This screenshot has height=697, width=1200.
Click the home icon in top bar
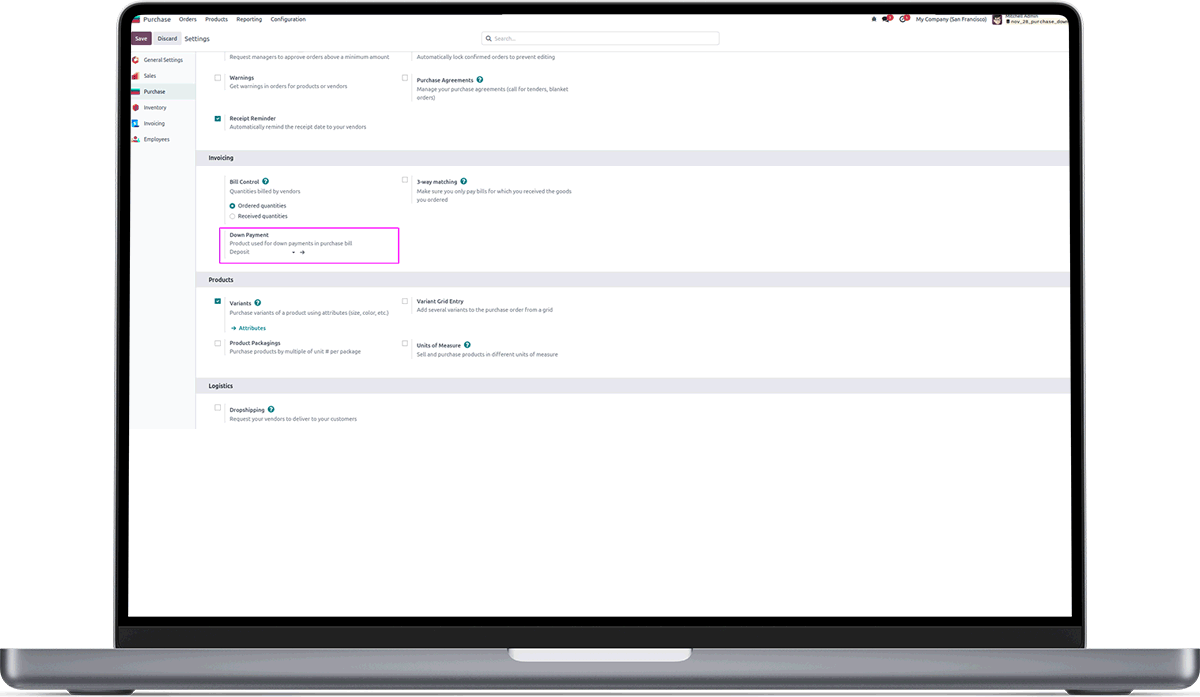[x=873, y=19]
